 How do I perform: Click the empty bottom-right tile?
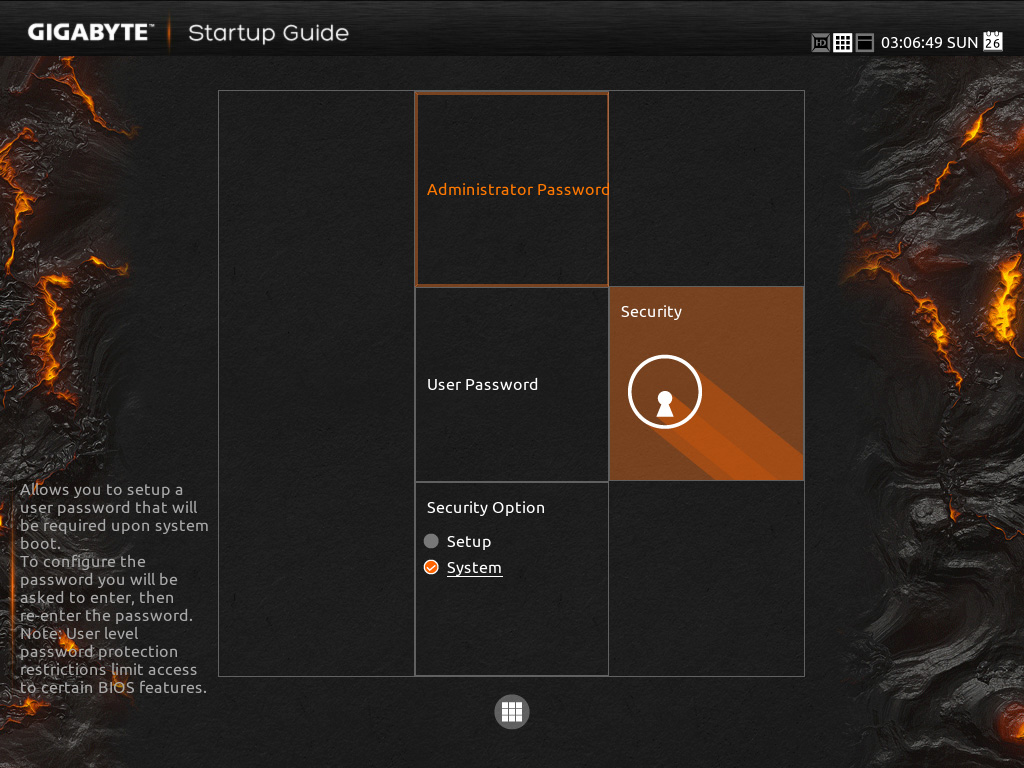(706, 578)
